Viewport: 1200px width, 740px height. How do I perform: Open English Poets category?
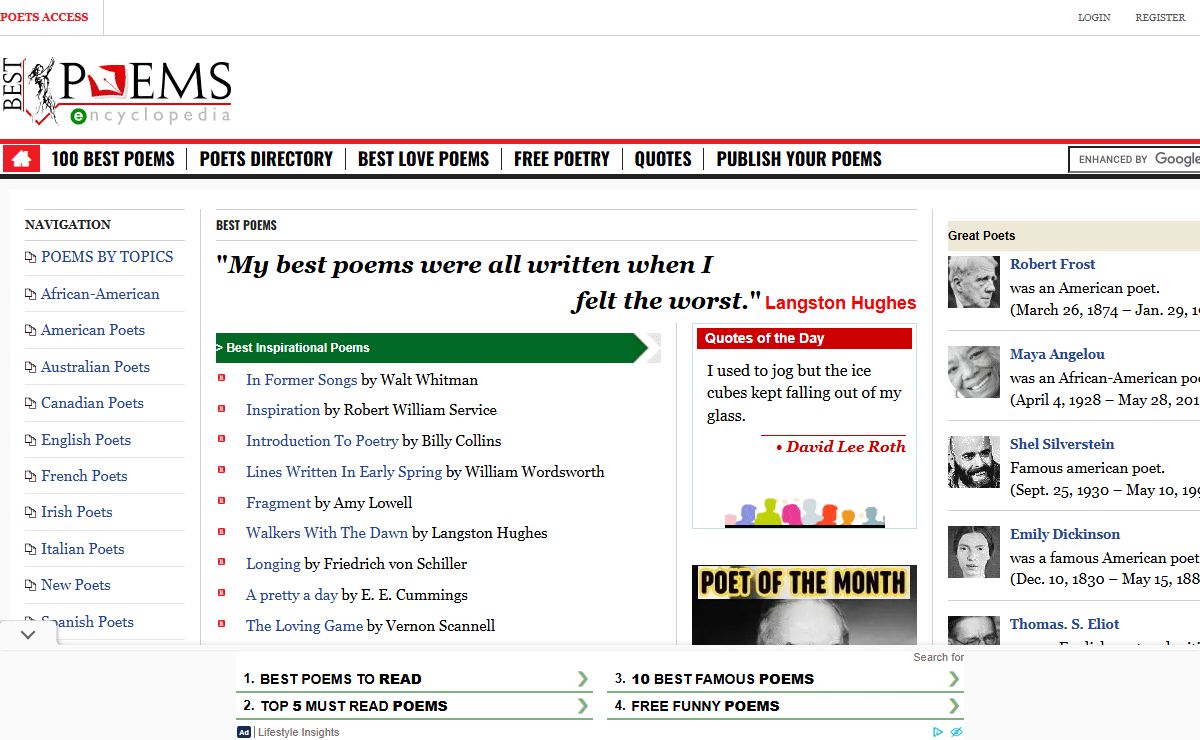pos(86,440)
